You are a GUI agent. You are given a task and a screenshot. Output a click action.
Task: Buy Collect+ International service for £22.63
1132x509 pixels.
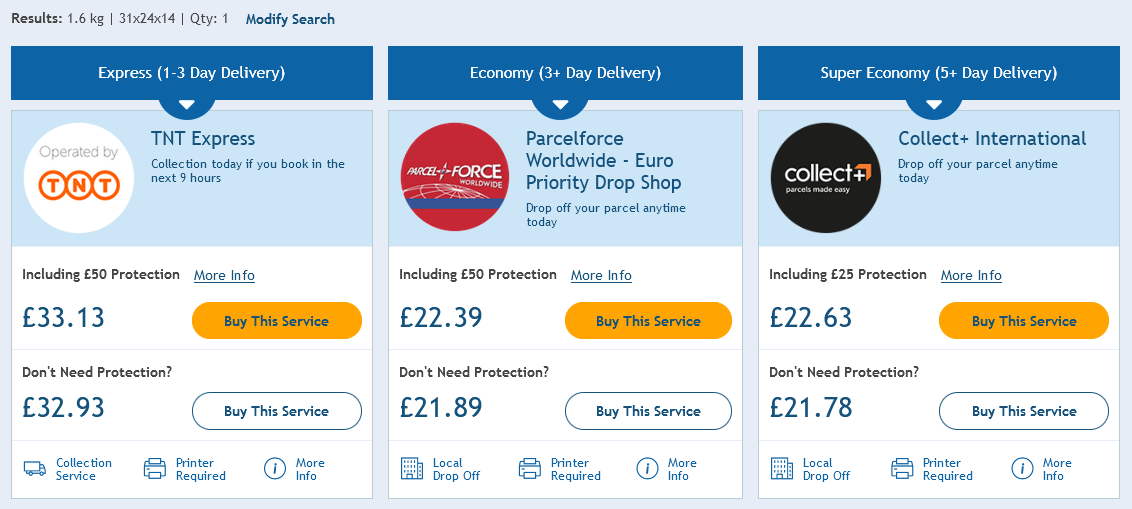click(1024, 321)
